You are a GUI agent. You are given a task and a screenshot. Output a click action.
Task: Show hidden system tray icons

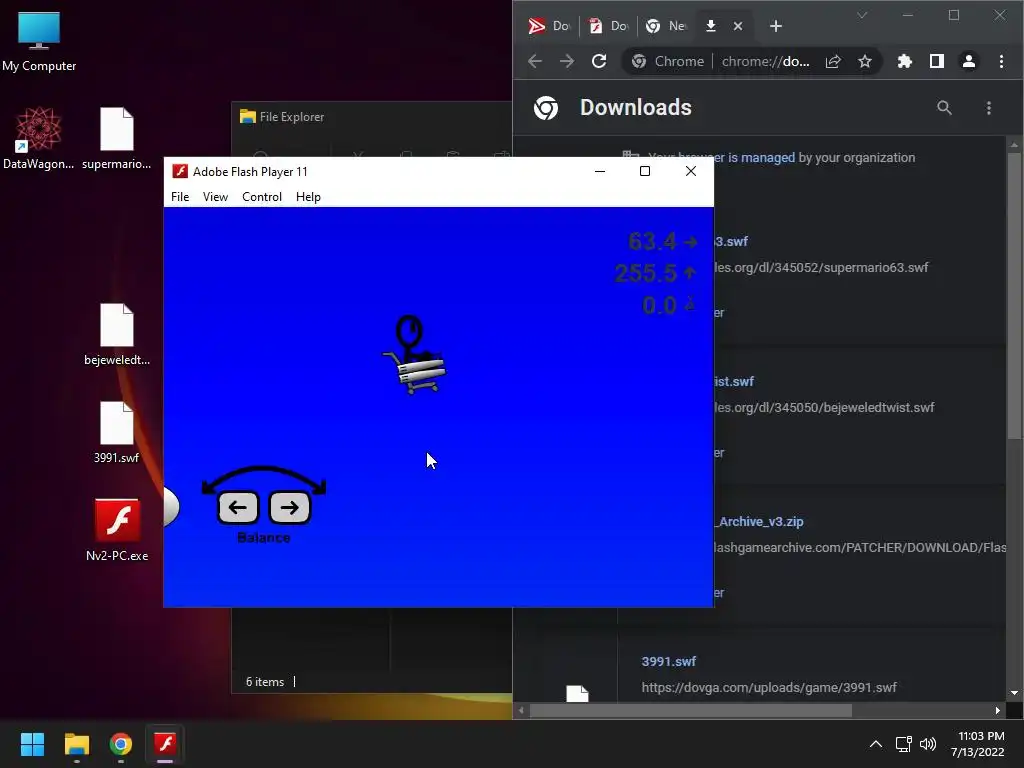pos(876,744)
